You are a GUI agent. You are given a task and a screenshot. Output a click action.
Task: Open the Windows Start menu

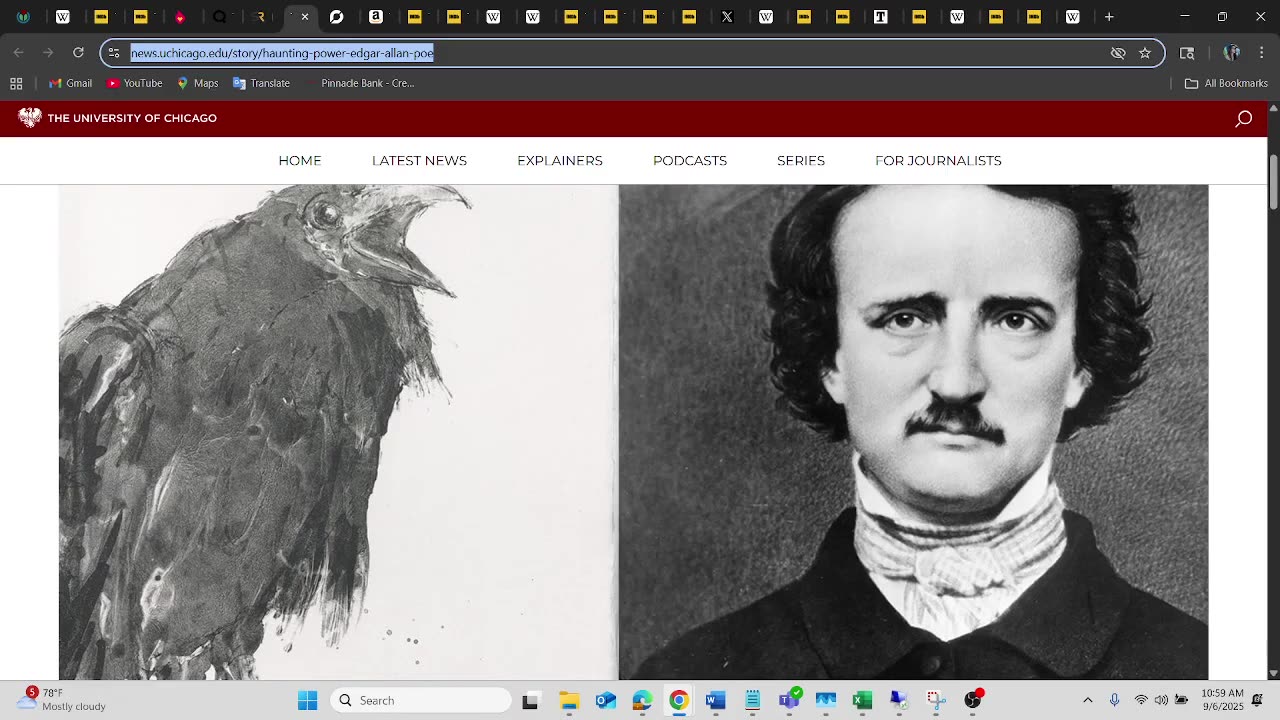(x=307, y=700)
